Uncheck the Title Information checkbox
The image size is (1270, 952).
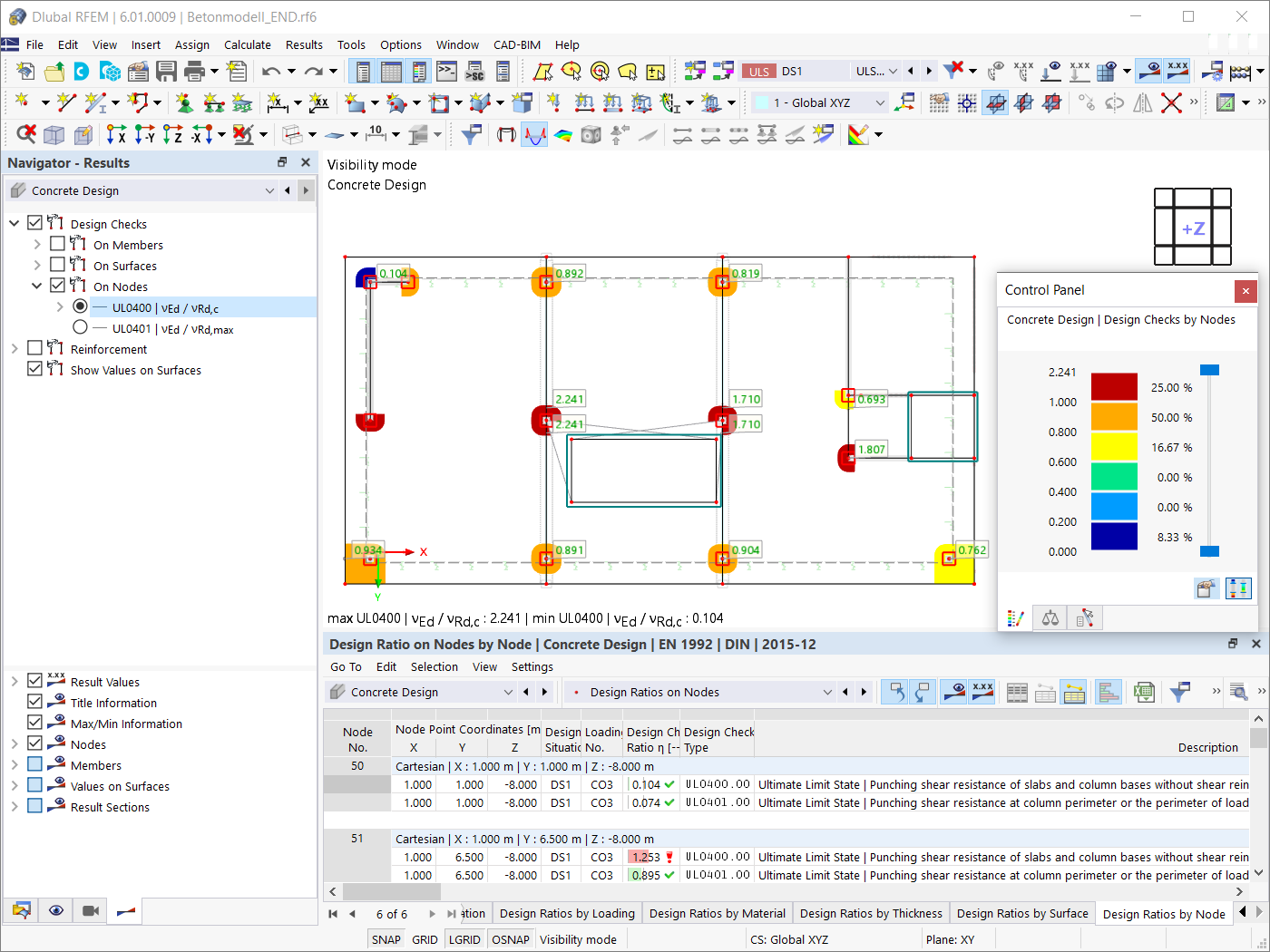click(34, 702)
